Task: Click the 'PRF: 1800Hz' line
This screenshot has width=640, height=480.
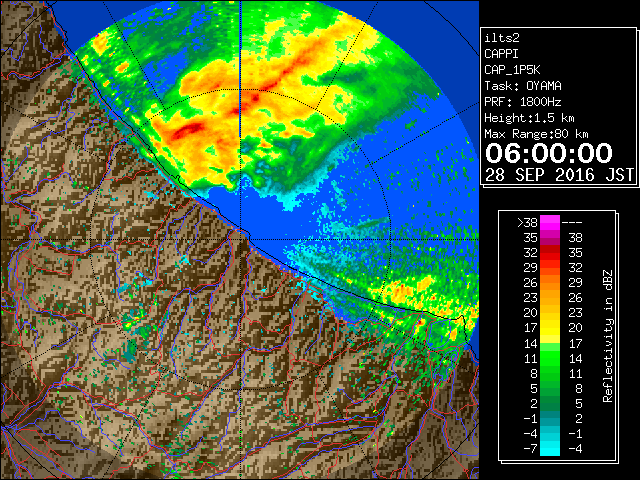Action: click(523, 102)
